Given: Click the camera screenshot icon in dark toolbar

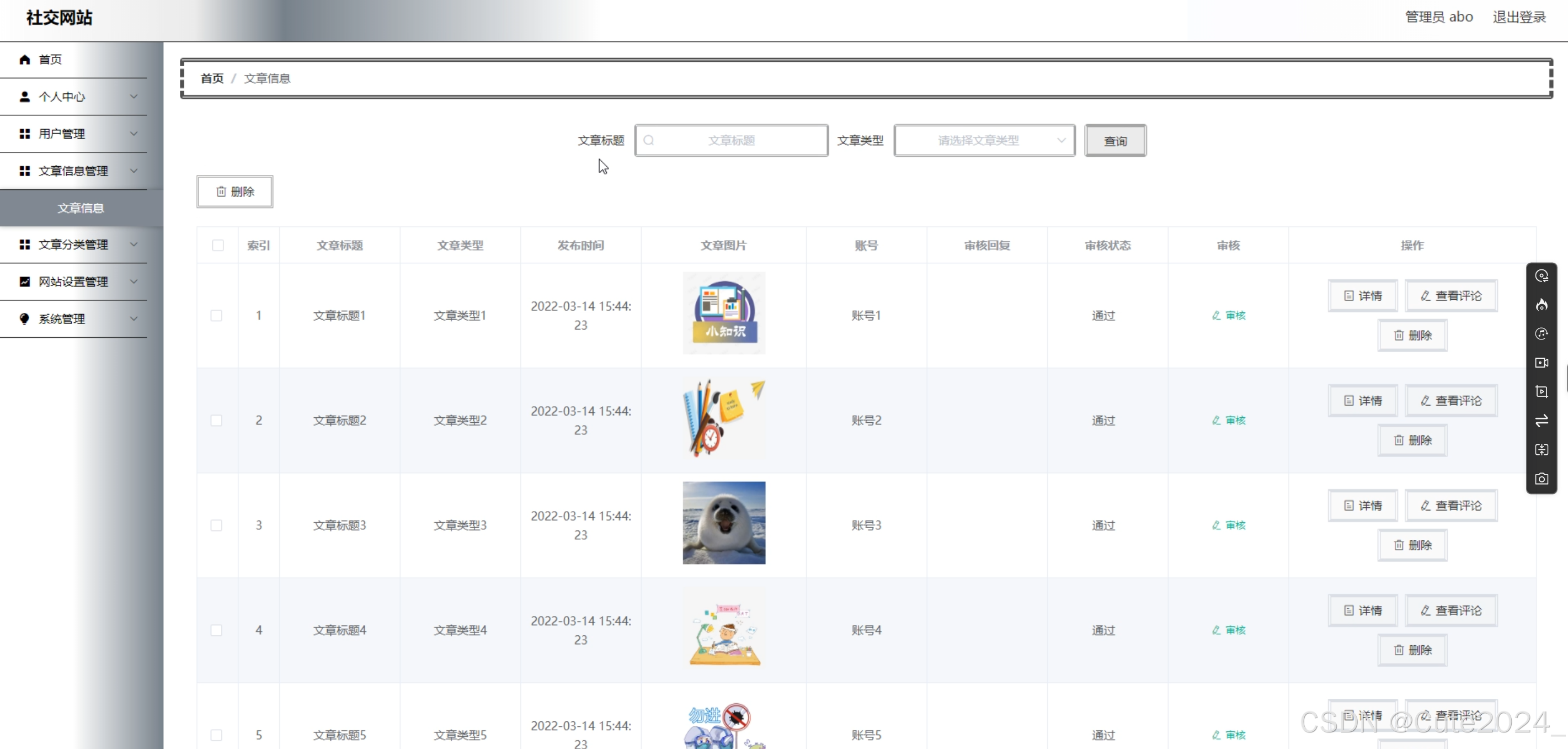Looking at the screenshot, I should [1541, 479].
